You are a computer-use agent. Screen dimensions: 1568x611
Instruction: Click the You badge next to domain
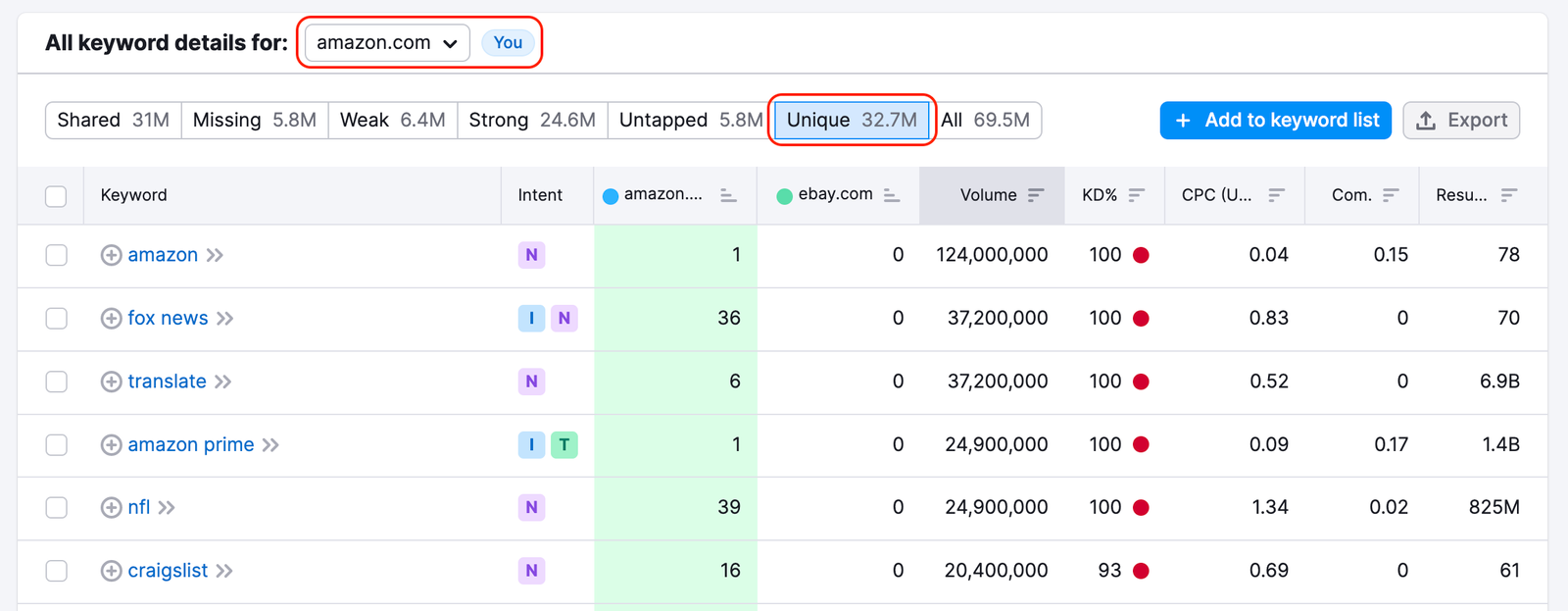(508, 43)
